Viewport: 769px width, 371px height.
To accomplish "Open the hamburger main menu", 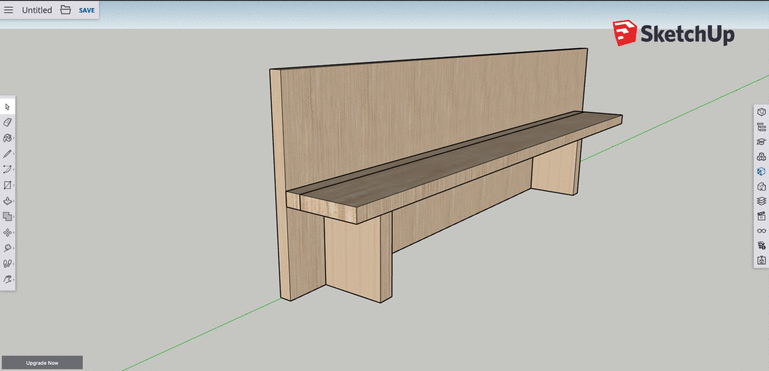I will [x=8, y=10].
